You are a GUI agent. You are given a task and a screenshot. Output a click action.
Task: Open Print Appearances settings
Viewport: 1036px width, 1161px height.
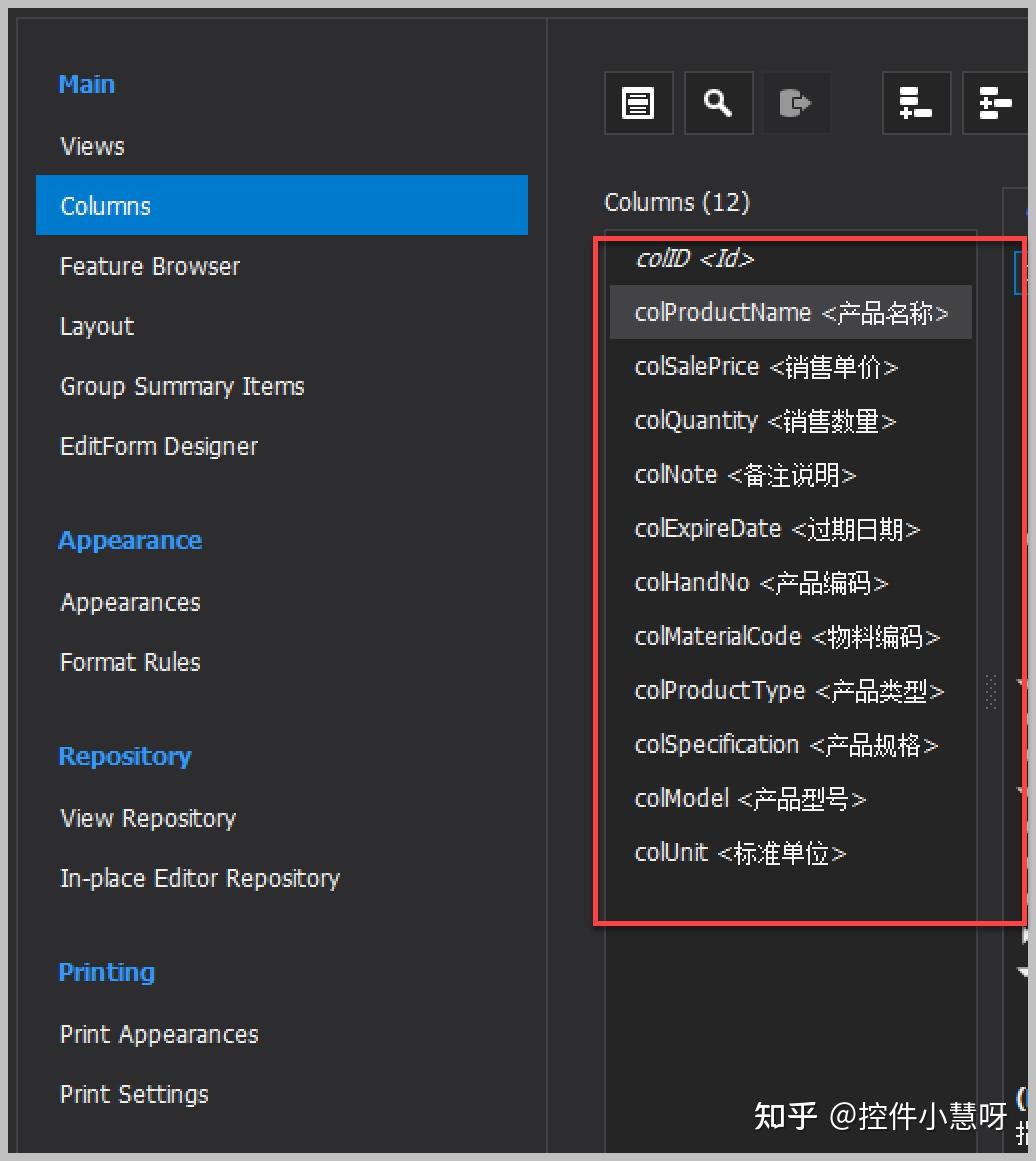(158, 1034)
